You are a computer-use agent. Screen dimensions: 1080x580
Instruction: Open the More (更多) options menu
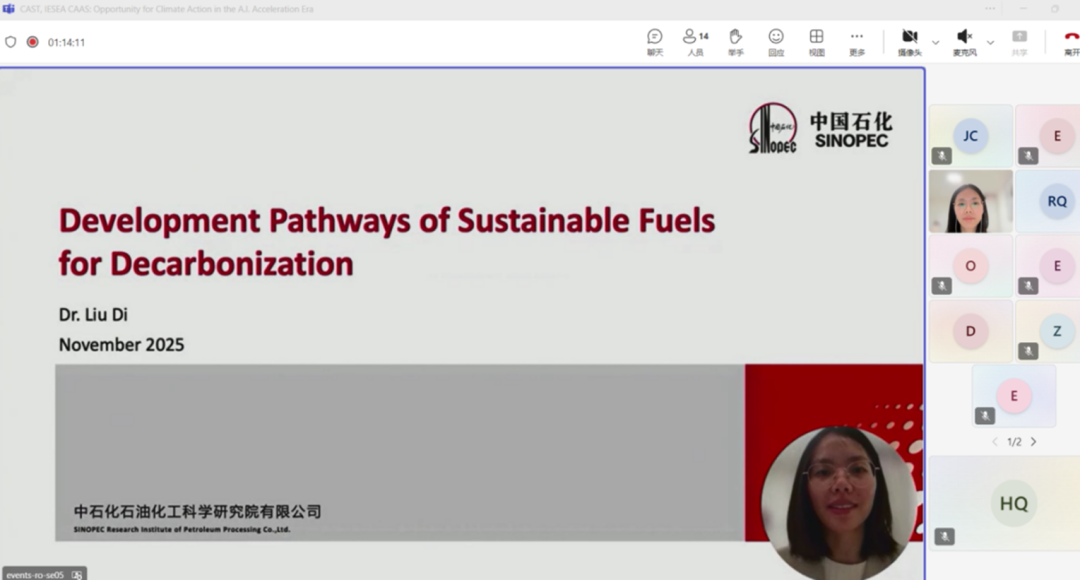pyautogui.click(x=857, y=41)
